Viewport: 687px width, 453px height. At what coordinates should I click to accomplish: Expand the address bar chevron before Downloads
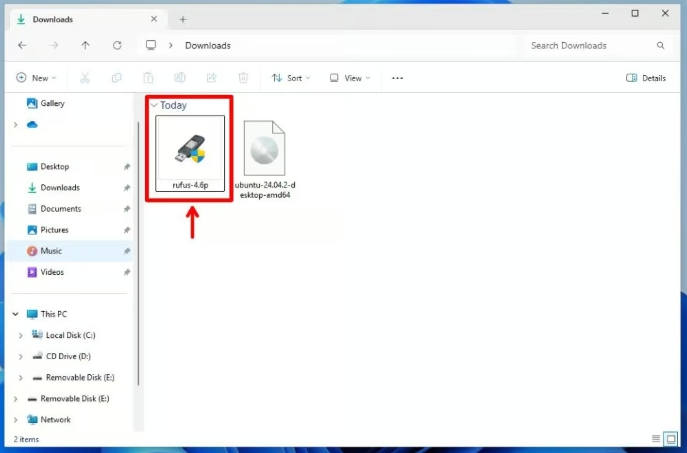pos(171,45)
